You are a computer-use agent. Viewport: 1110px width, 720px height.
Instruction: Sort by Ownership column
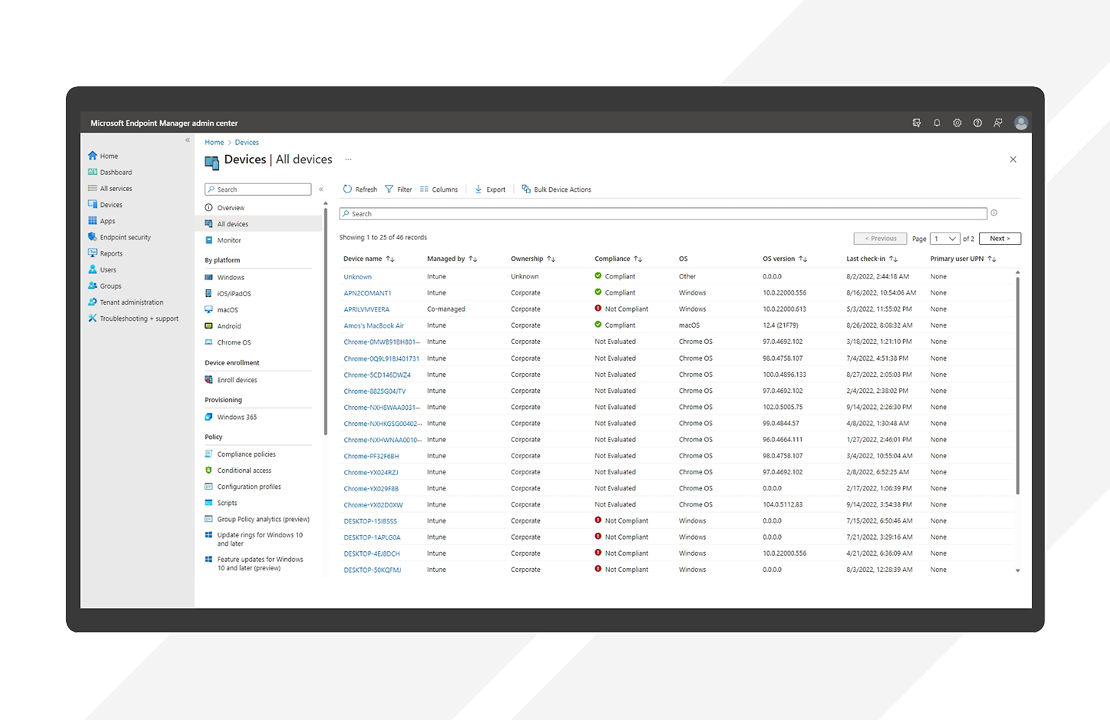pyautogui.click(x=533, y=259)
